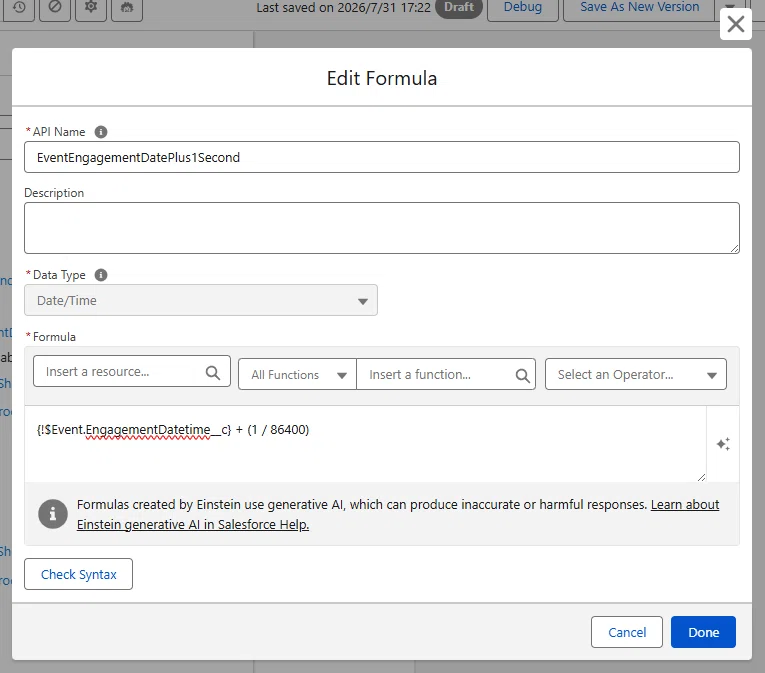
Task: Click the Insert a resource search field
Action: click(x=132, y=371)
